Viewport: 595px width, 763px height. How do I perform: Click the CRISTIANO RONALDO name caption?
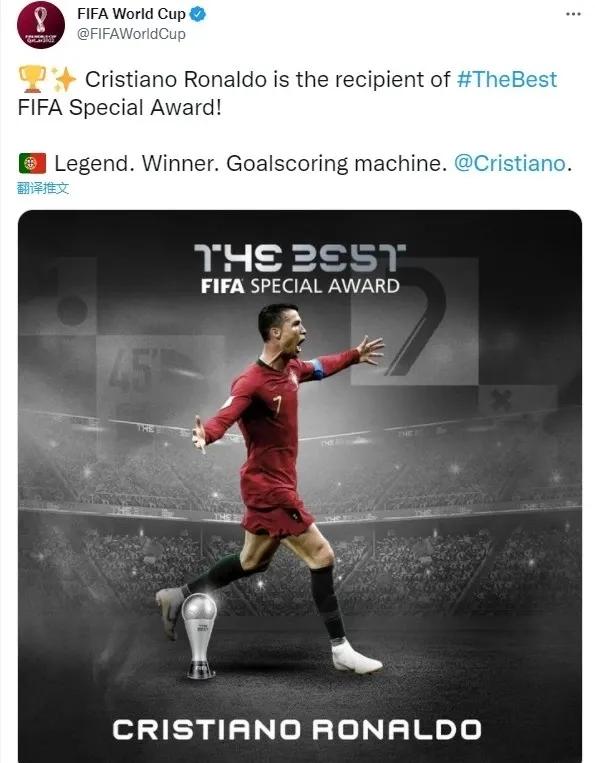point(297,729)
